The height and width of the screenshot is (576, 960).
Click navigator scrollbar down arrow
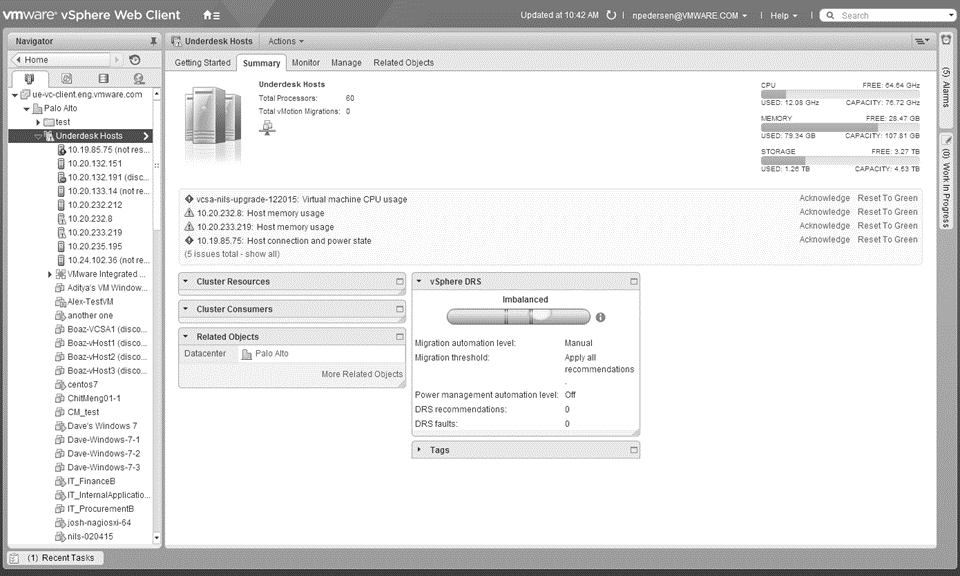pos(157,537)
